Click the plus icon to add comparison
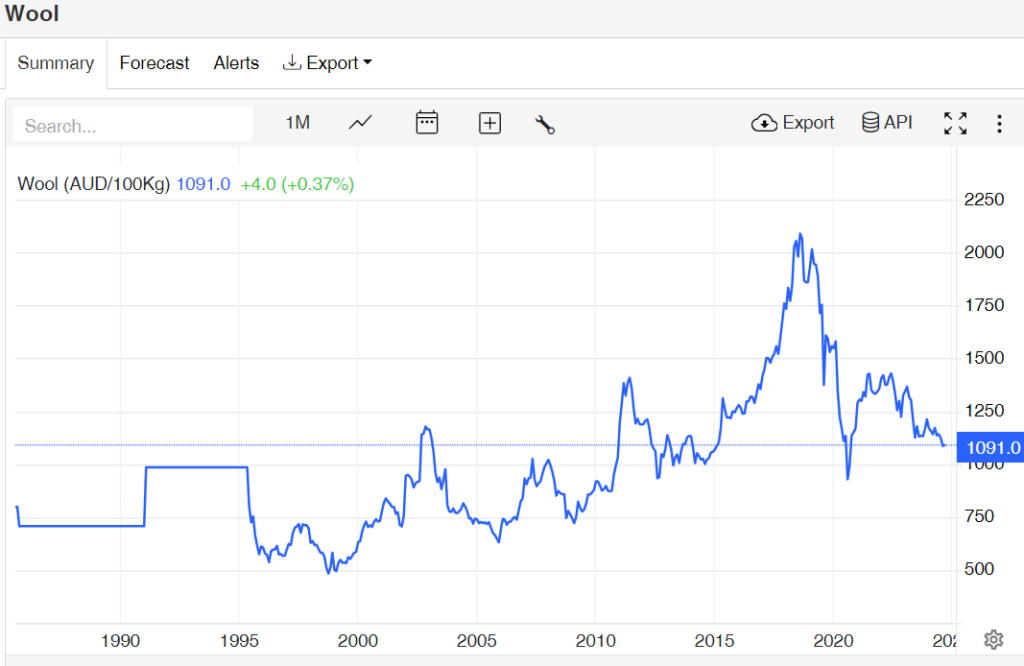The height and width of the screenshot is (666, 1024). [490, 123]
